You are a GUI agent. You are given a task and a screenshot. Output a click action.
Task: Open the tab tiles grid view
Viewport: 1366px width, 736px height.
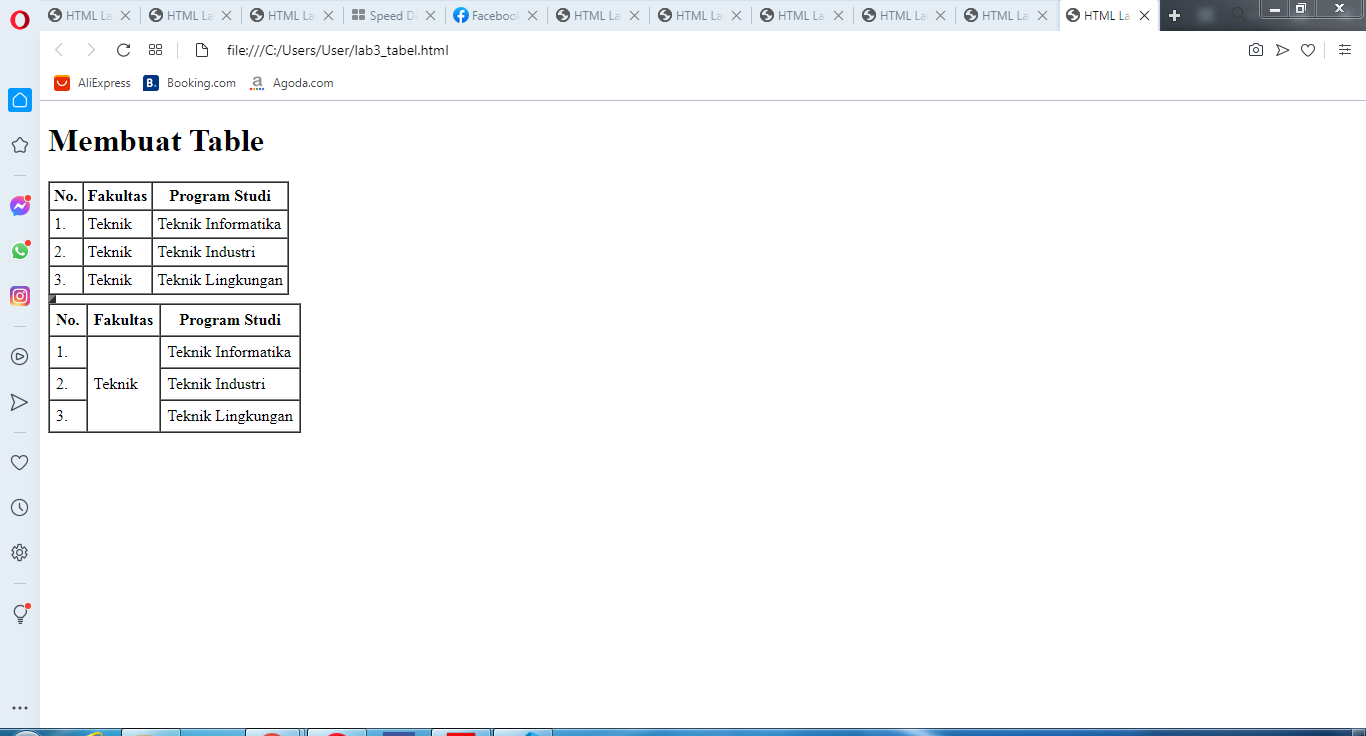click(x=155, y=49)
